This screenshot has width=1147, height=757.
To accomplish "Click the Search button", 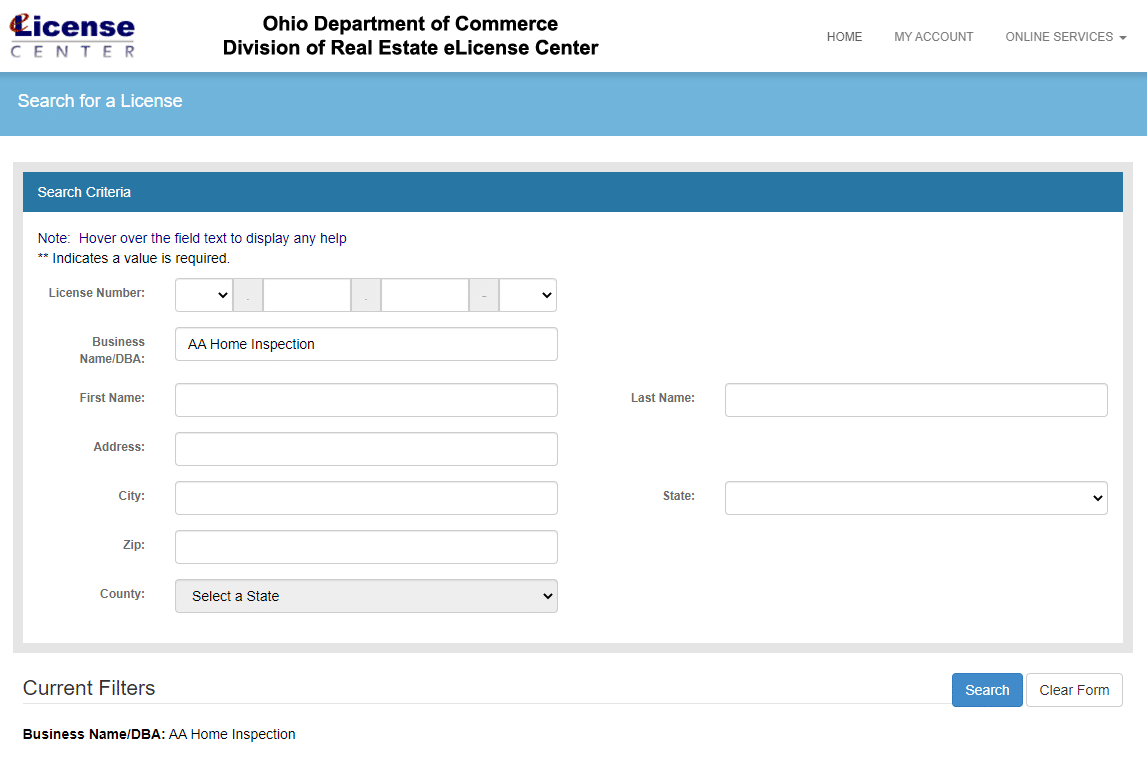I will pyautogui.click(x=986, y=689).
